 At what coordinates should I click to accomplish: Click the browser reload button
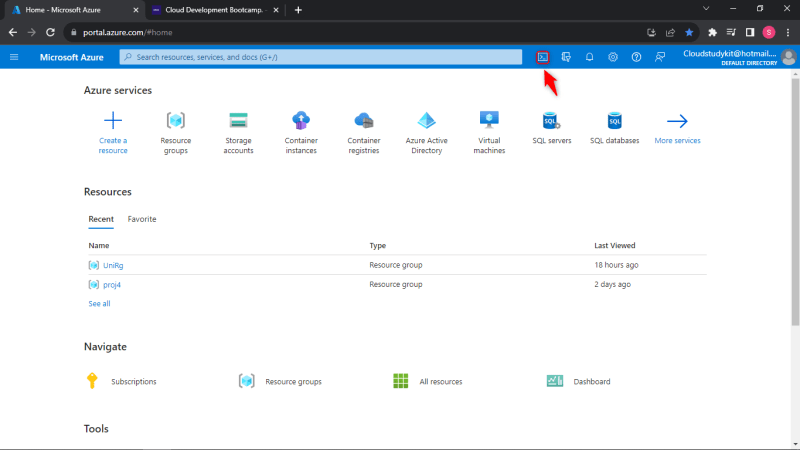50,32
